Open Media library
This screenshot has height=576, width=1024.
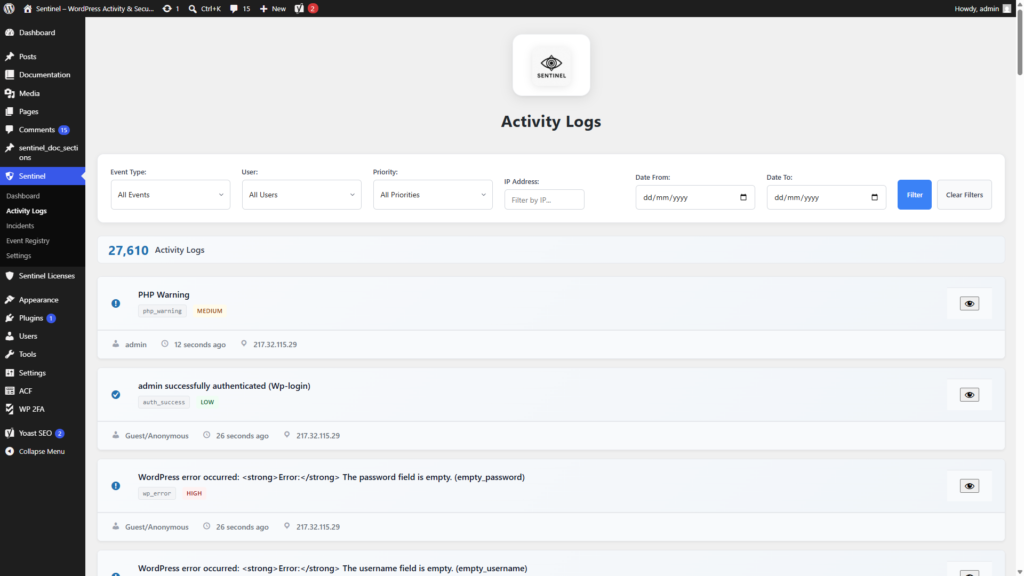pos(29,93)
